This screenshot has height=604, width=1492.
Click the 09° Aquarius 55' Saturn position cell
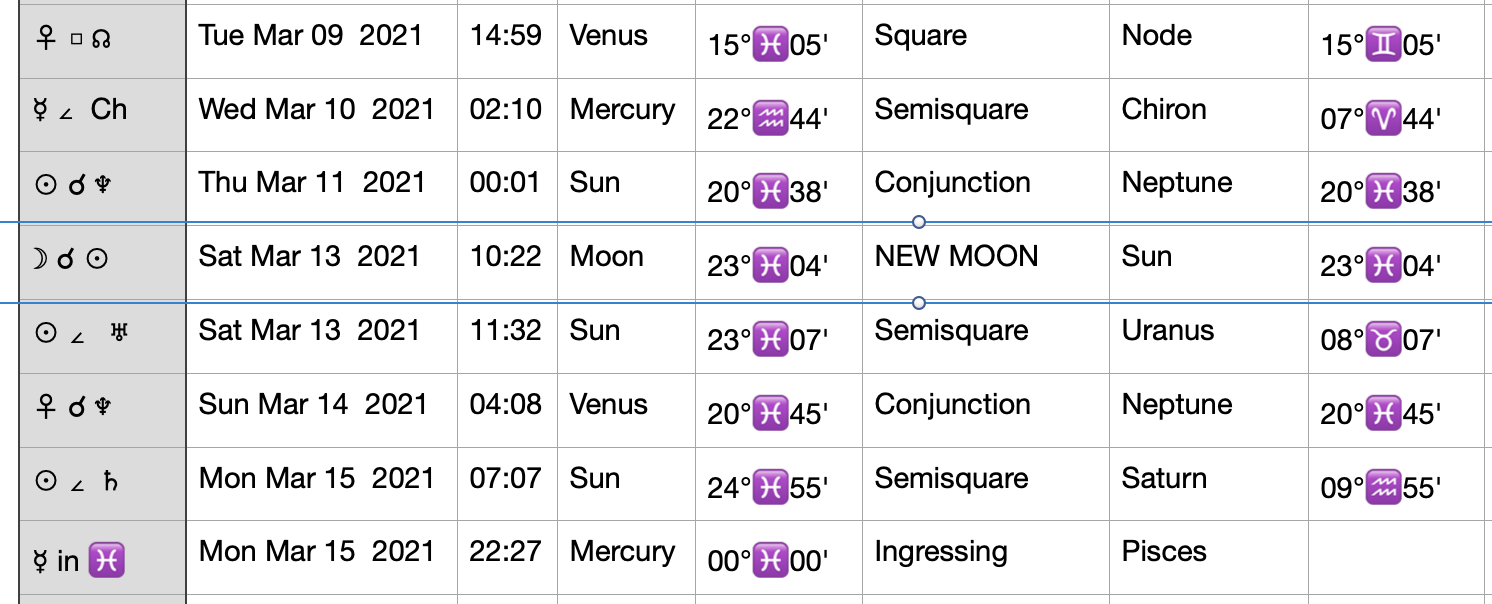[x=1400, y=481]
